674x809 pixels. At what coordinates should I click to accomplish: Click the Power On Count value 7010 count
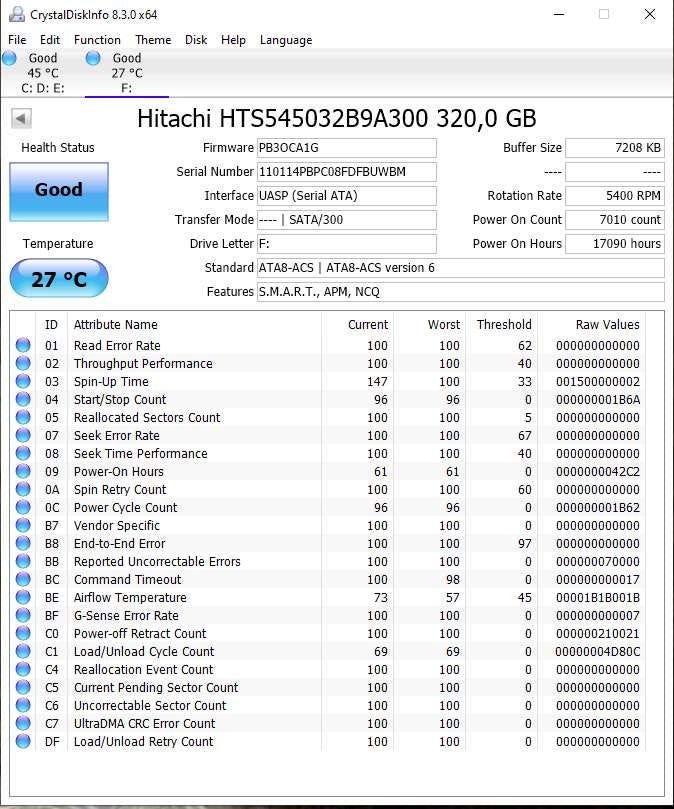[x=615, y=220]
